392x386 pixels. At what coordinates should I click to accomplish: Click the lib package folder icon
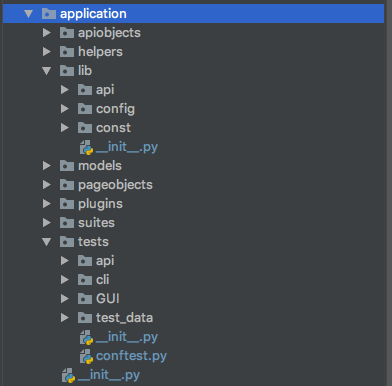pyautogui.click(x=67, y=71)
